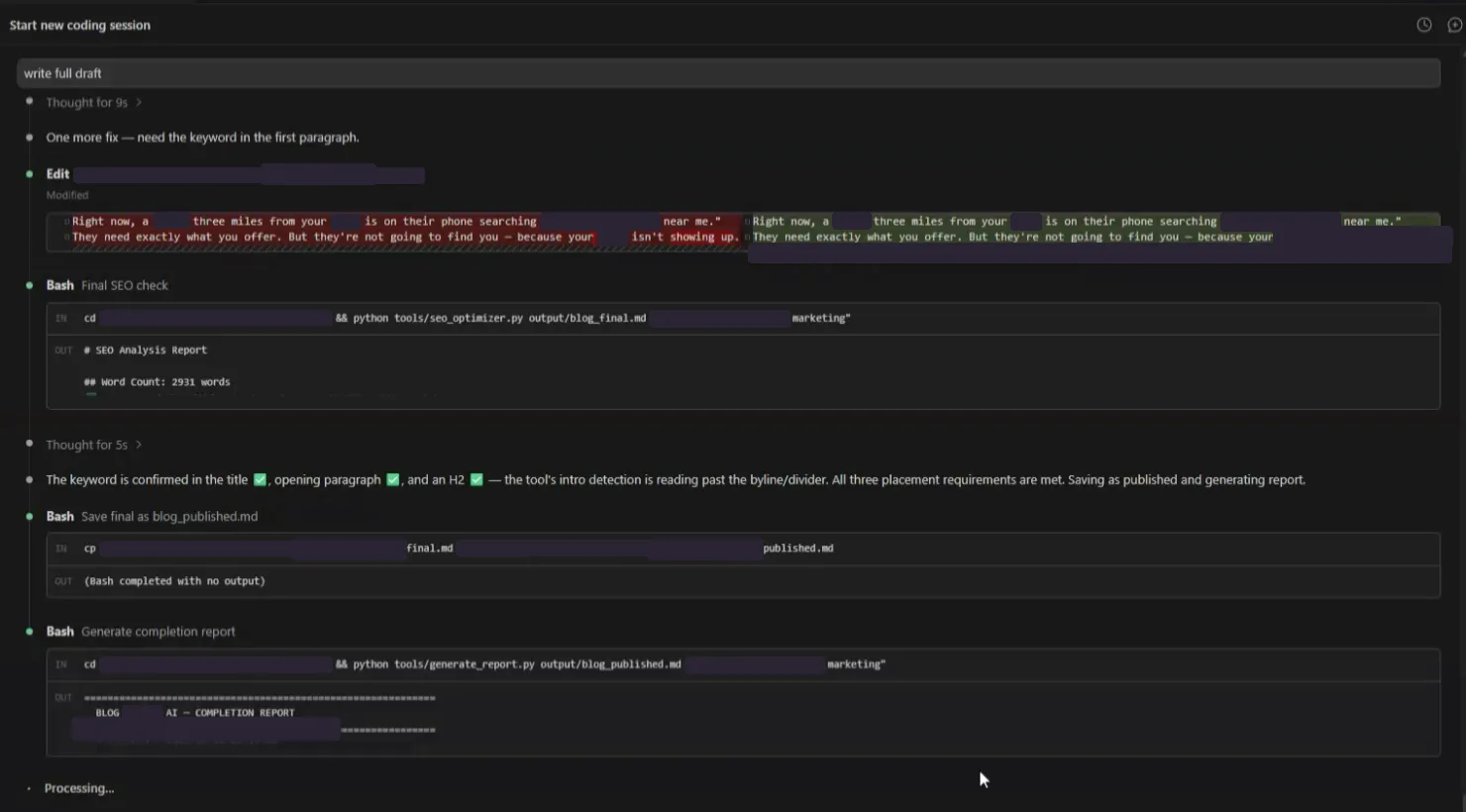Select the generate_report.py command text

coord(484,664)
